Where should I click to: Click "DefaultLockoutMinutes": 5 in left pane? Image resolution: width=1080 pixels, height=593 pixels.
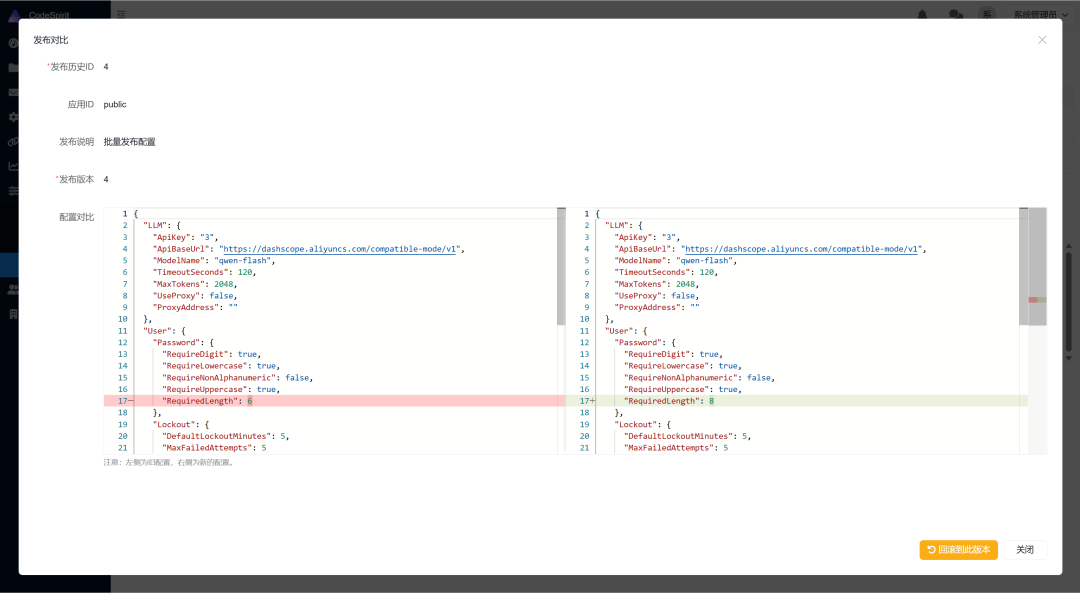[x=225, y=436]
